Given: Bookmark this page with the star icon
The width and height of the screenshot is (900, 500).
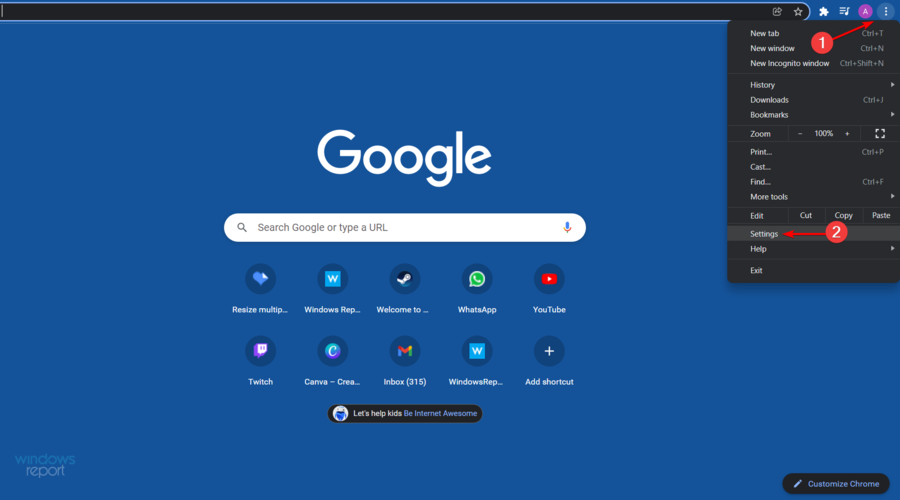Looking at the screenshot, I should coord(798,11).
